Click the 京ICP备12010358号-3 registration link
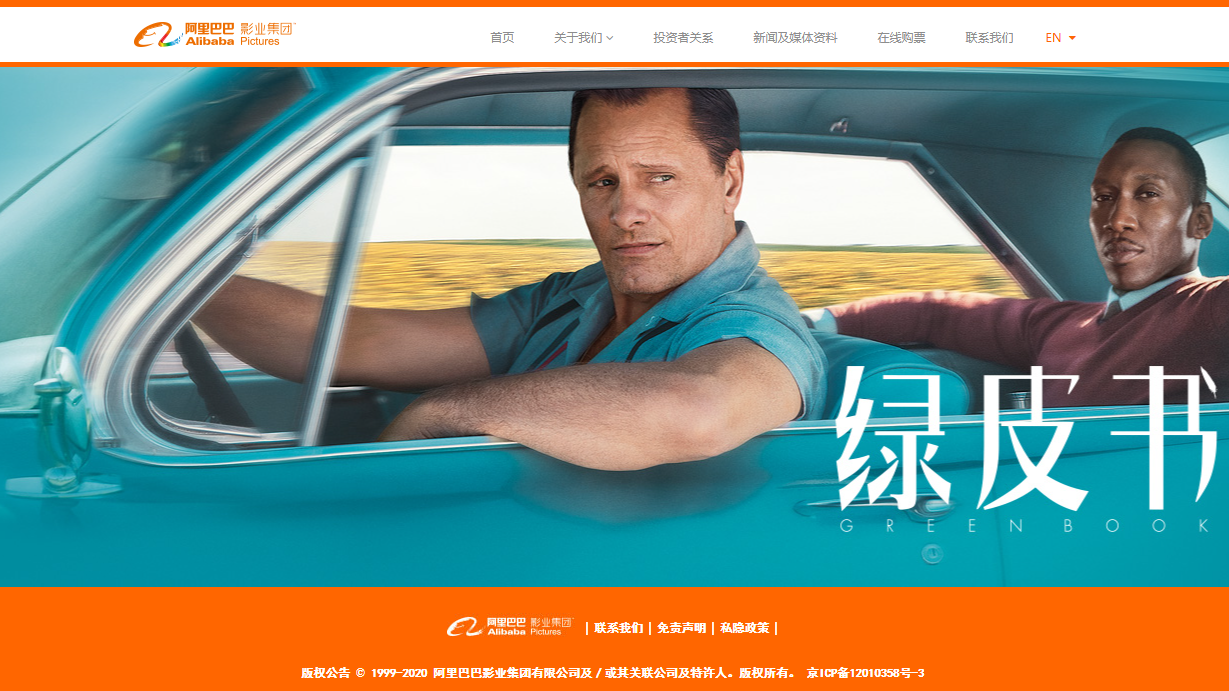Screen dimensions: 1229x691 pos(866,673)
